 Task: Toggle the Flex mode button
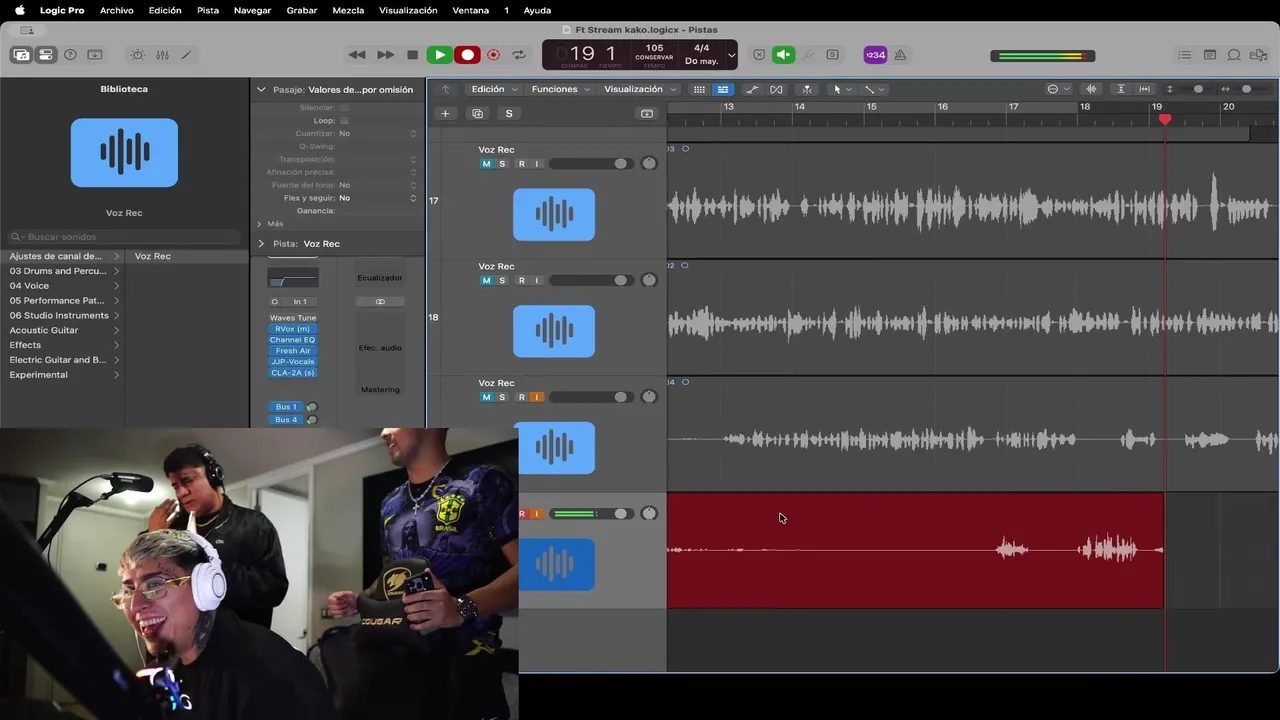pos(776,89)
